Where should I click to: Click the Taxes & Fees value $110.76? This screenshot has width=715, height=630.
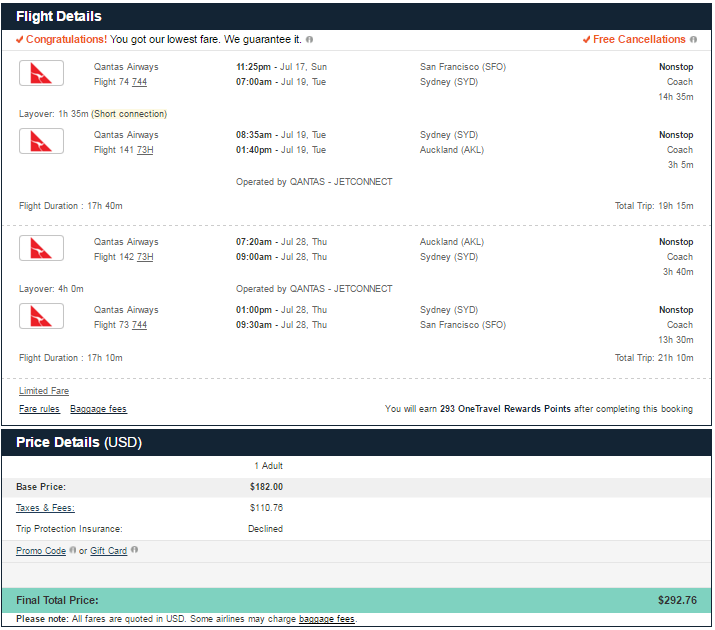pyautogui.click(x=266, y=508)
